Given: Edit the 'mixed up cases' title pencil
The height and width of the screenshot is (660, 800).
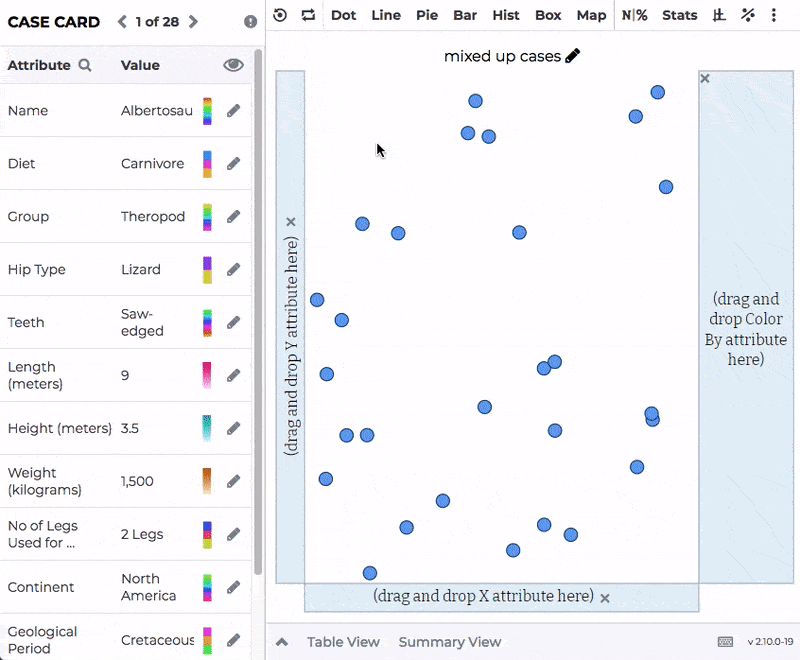Looking at the screenshot, I should click(573, 56).
